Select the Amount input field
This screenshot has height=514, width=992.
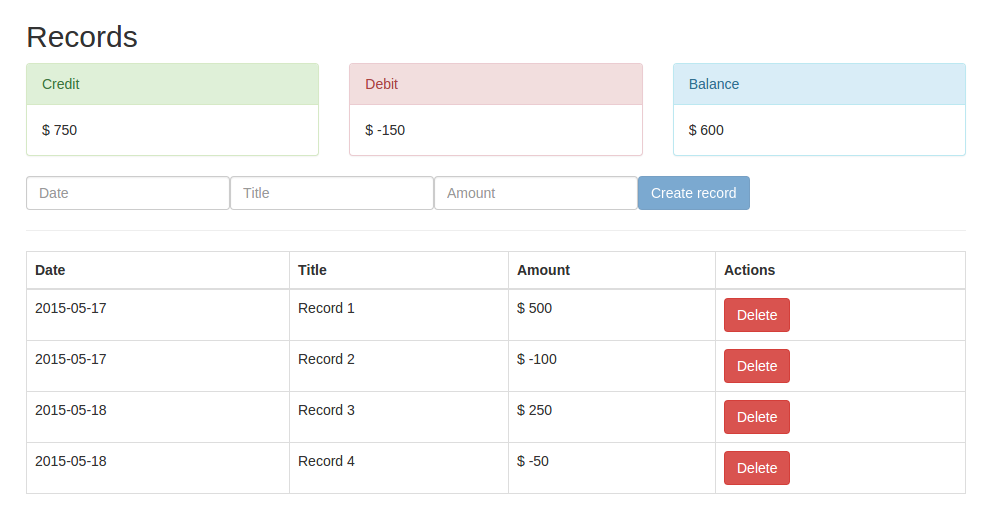click(536, 193)
